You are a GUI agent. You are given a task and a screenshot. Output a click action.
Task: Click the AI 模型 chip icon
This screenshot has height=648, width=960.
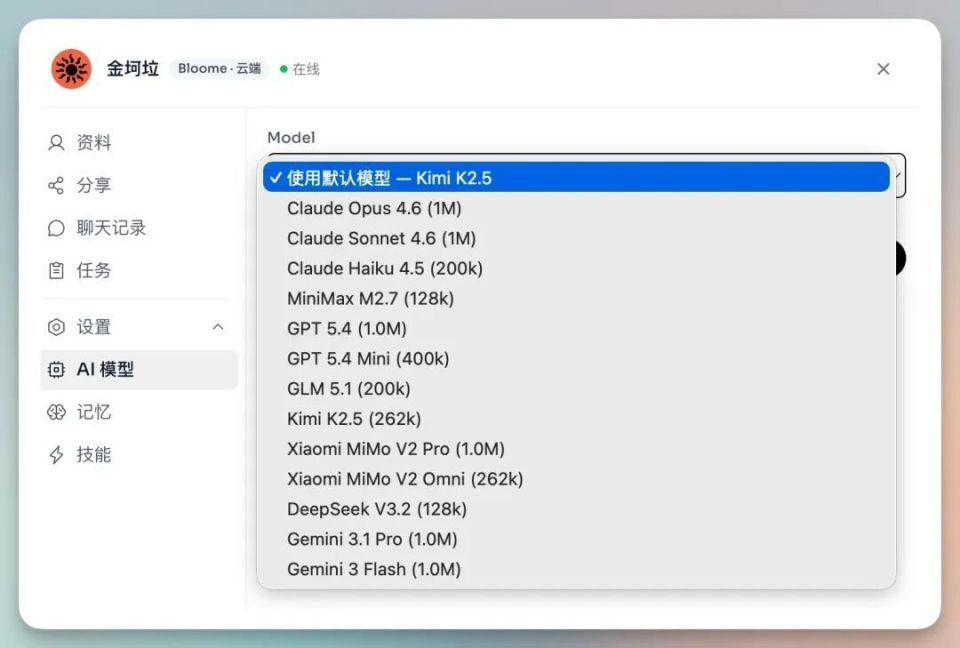(x=56, y=370)
